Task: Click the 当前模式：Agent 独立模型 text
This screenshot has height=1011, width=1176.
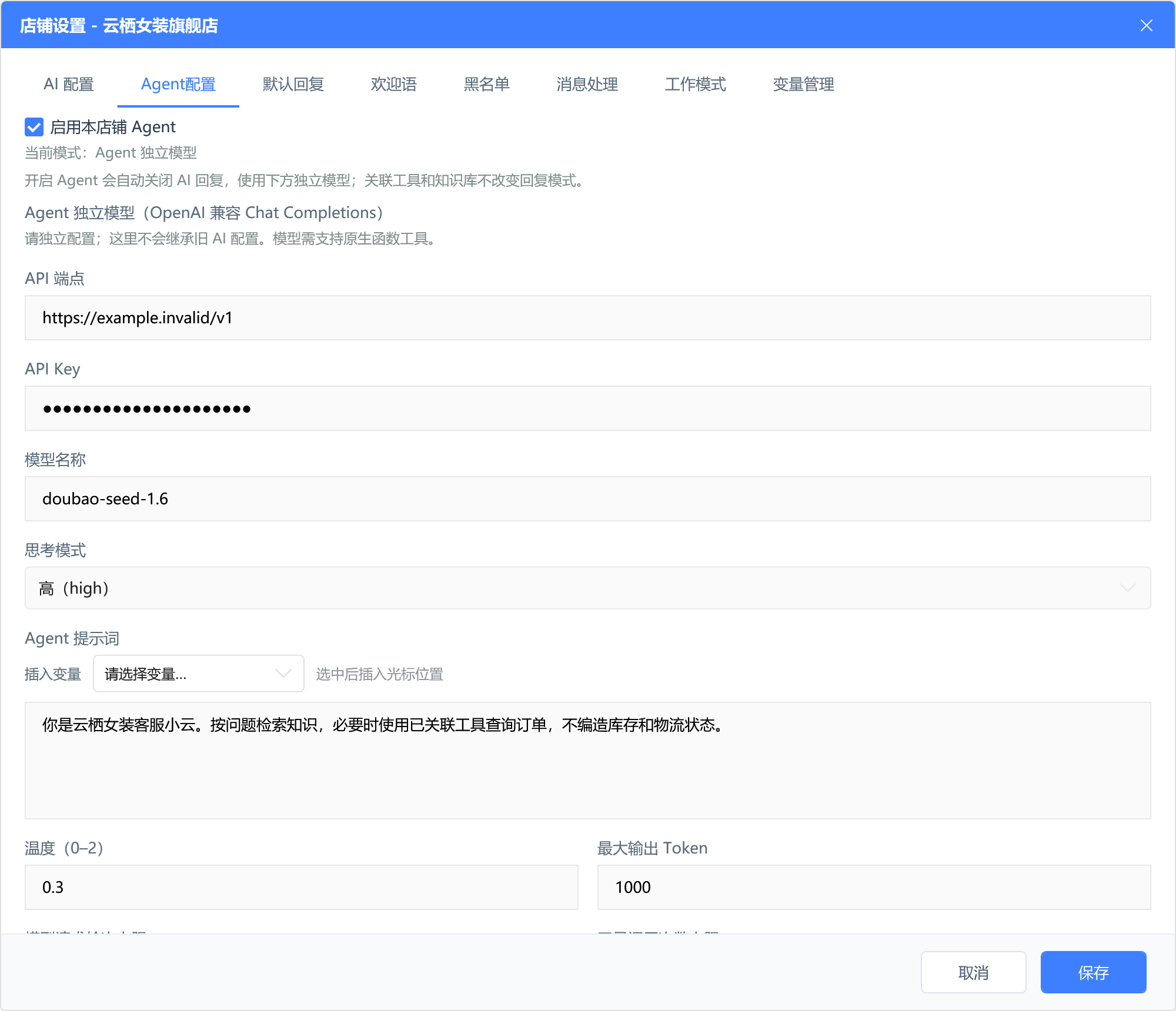Action: point(111,153)
